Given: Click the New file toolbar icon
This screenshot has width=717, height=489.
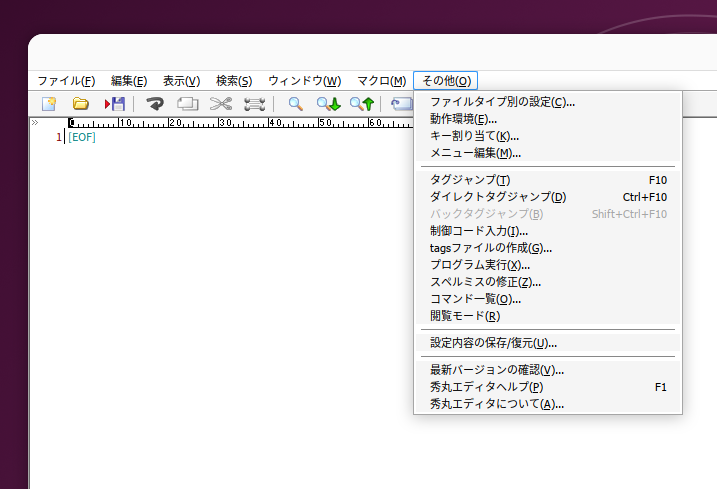Looking at the screenshot, I should coord(48,104).
